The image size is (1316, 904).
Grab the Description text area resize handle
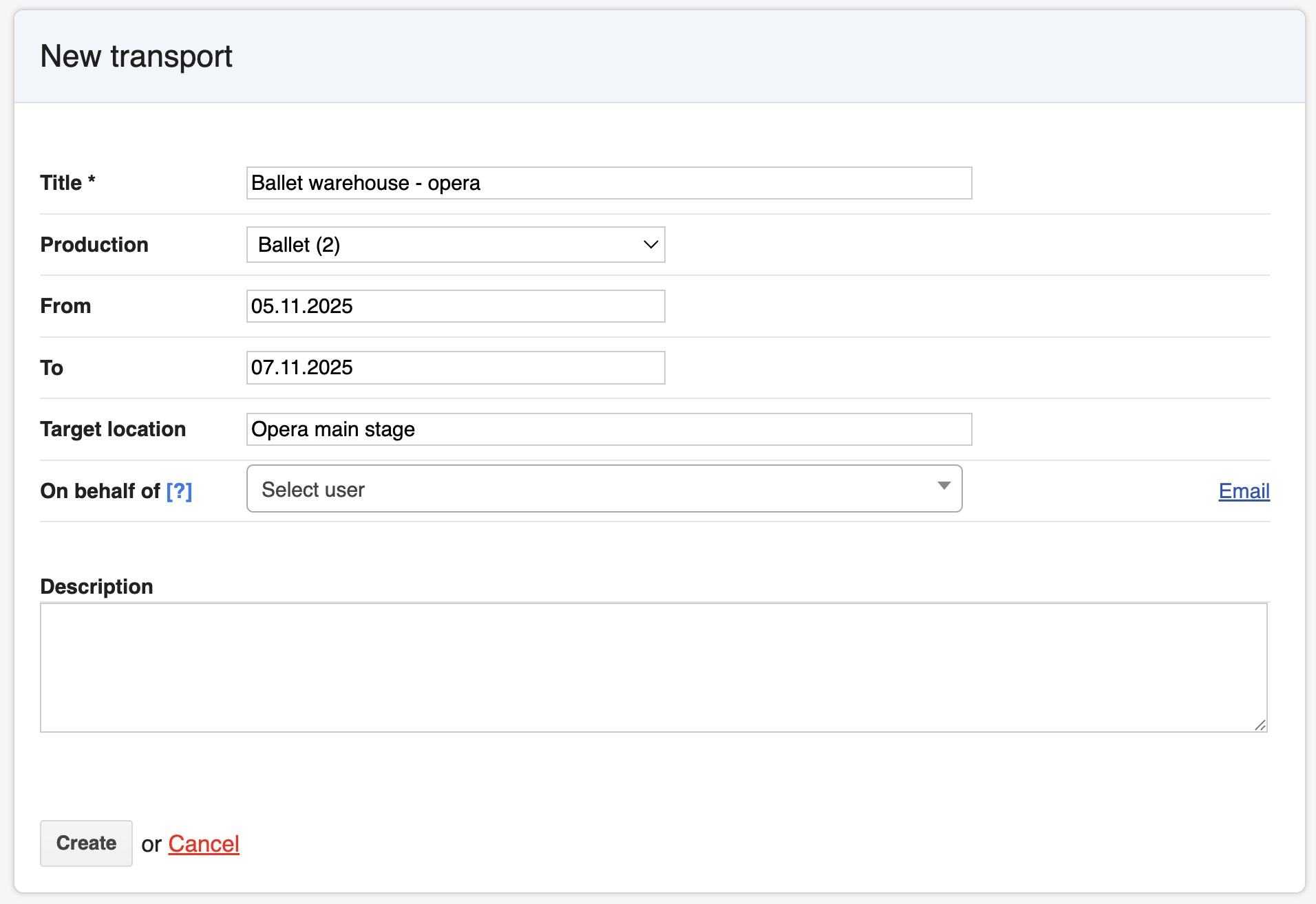1260,724
